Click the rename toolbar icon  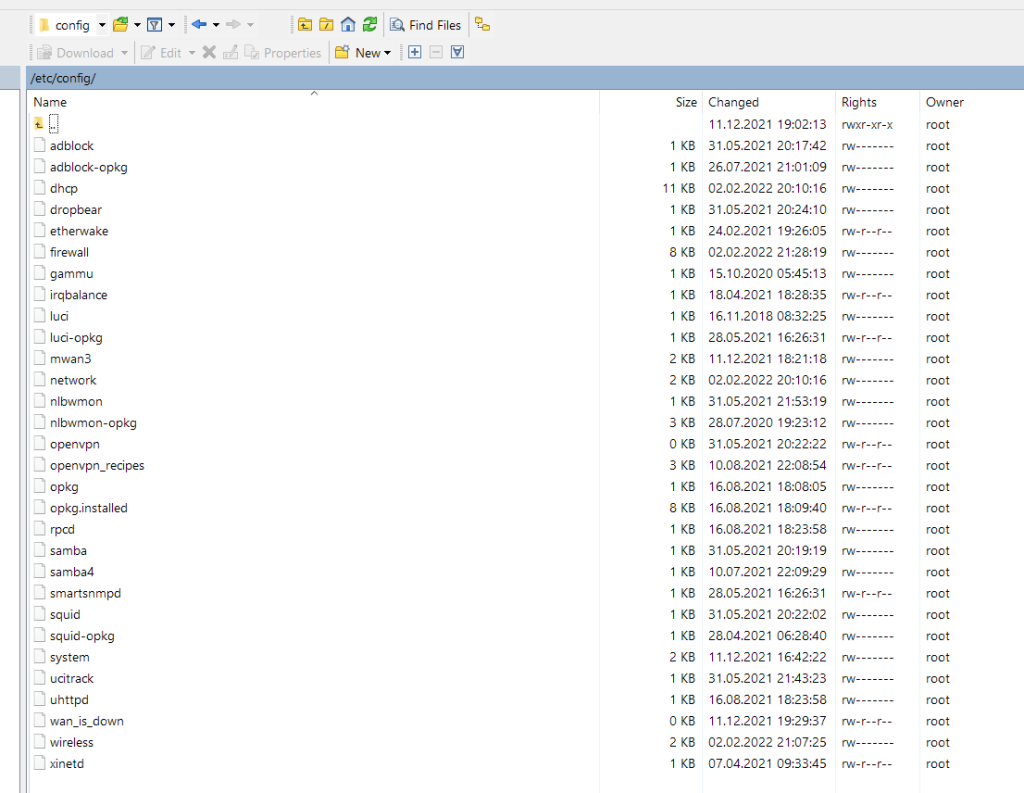(x=231, y=52)
